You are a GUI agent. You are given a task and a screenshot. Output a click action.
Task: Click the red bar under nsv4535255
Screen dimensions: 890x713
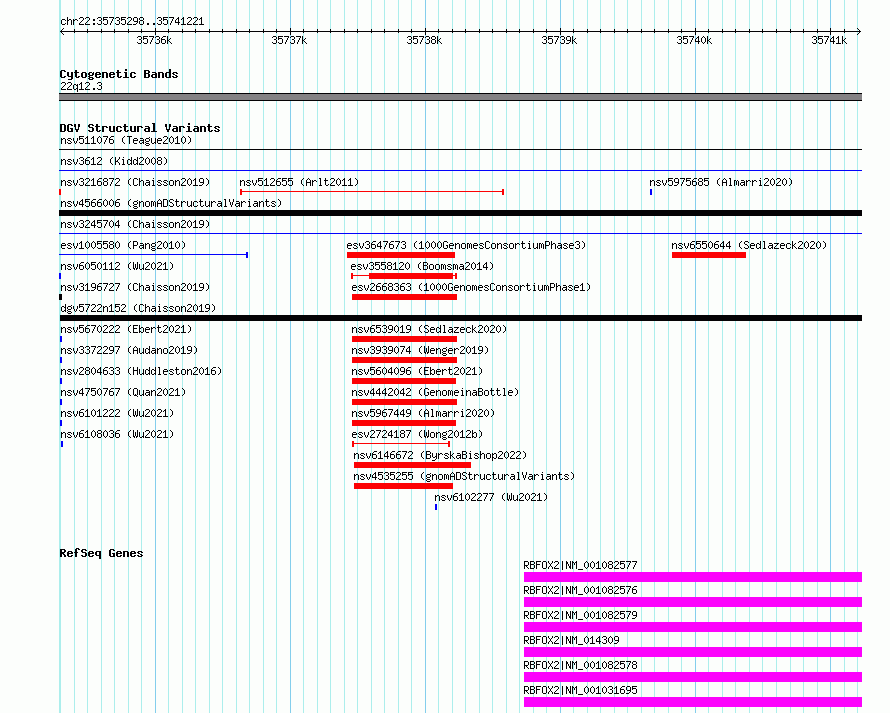click(403, 486)
